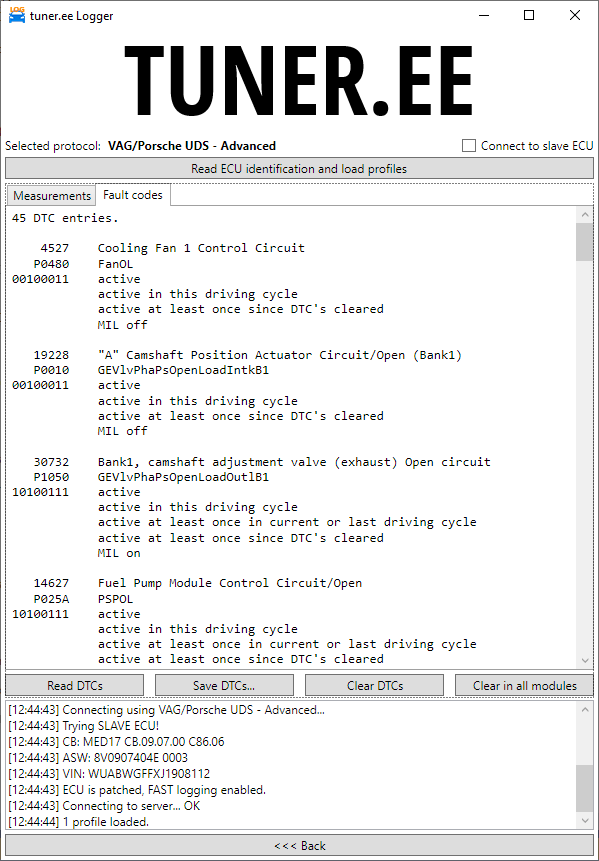This screenshot has height=861, width=599.
Task: Click the fault list scrollbar thumb
Action: click(585, 242)
